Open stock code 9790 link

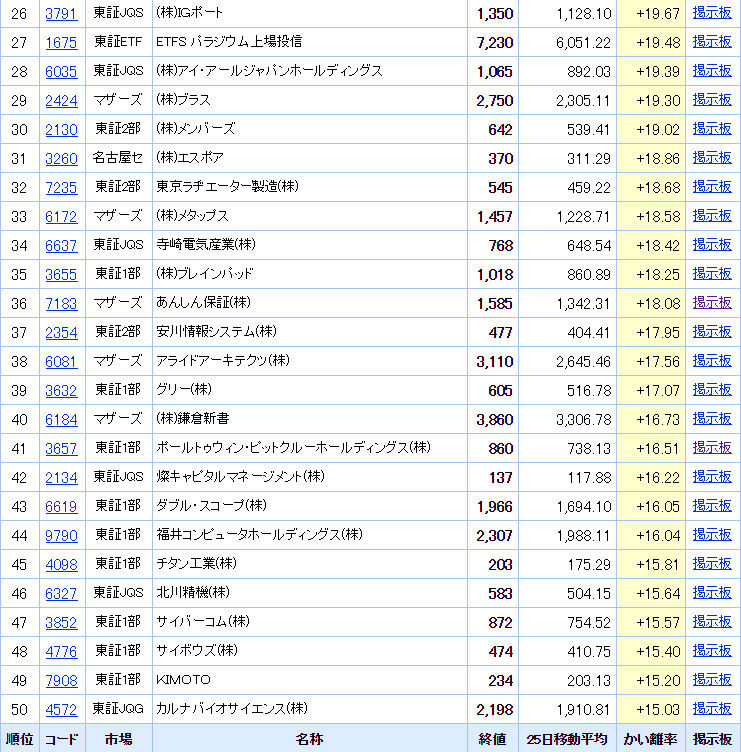(61, 536)
